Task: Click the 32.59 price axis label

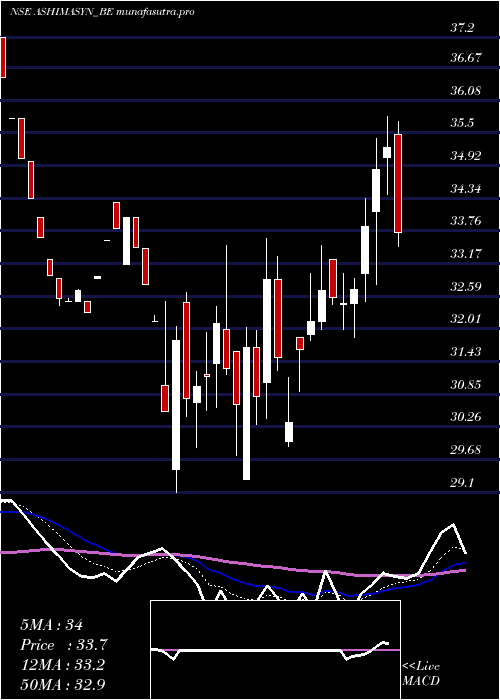Action: (465, 286)
